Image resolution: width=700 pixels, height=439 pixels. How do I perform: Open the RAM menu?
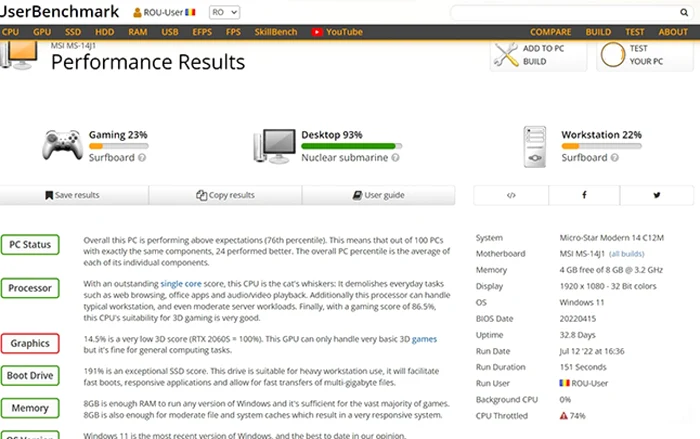click(x=138, y=32)
